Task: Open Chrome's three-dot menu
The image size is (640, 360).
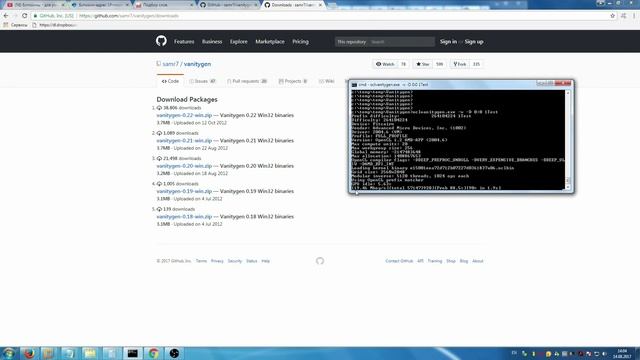Action: click(634, 16)
